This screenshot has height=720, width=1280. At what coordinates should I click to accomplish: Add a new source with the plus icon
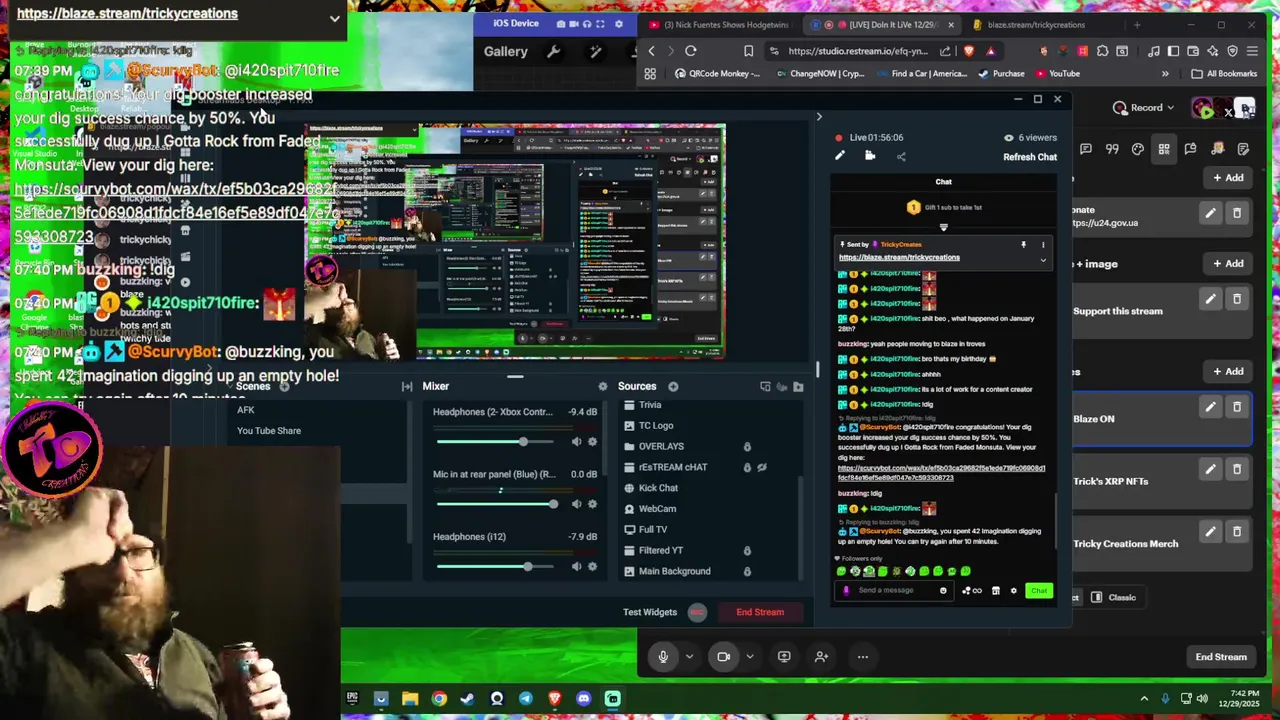[x=673, y=387]
